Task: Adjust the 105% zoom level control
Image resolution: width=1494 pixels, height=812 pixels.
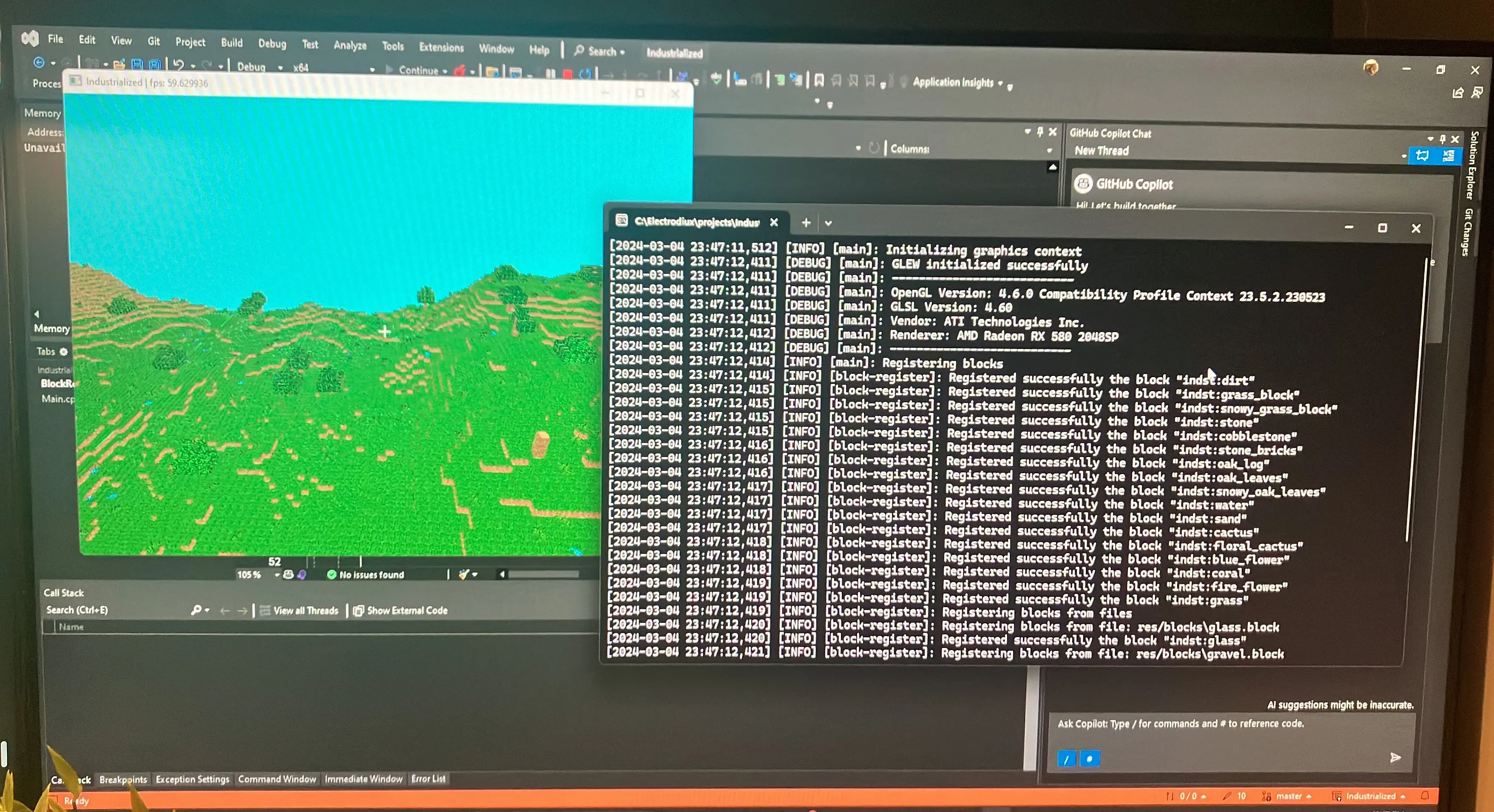Action: click(250, 575)
